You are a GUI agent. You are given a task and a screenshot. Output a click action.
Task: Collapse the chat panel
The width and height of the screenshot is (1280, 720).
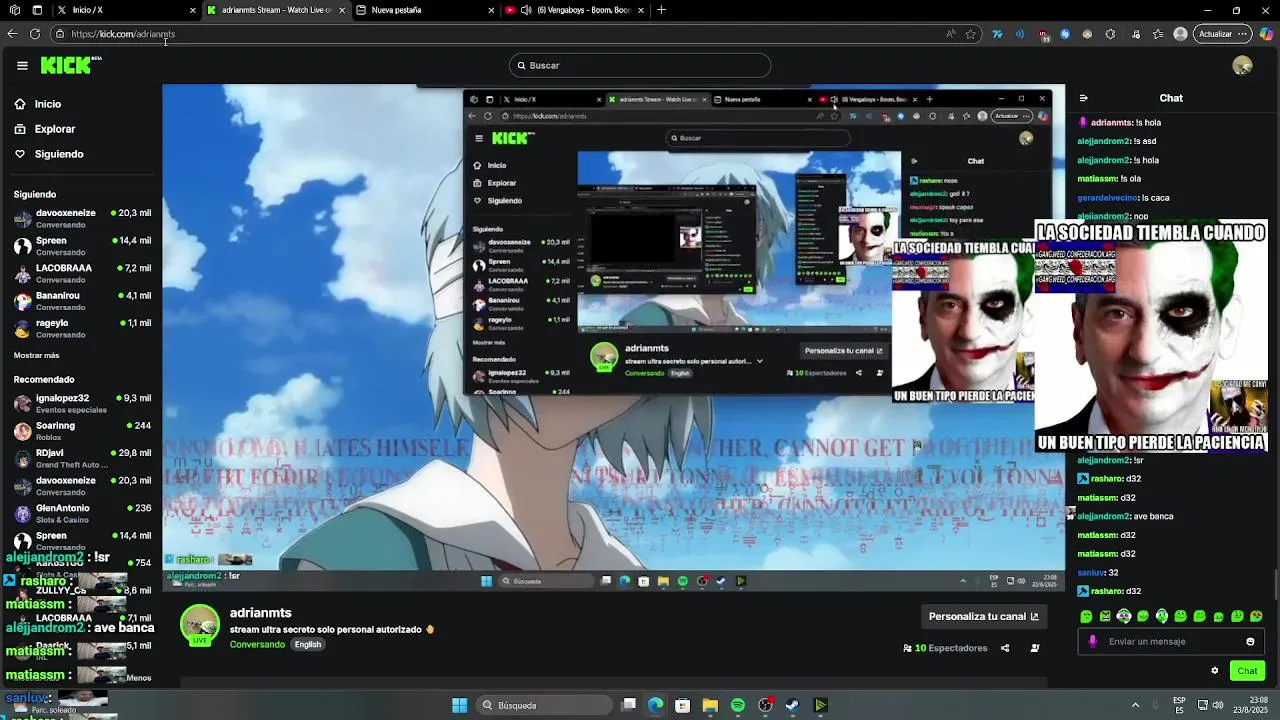[1083, 98]
